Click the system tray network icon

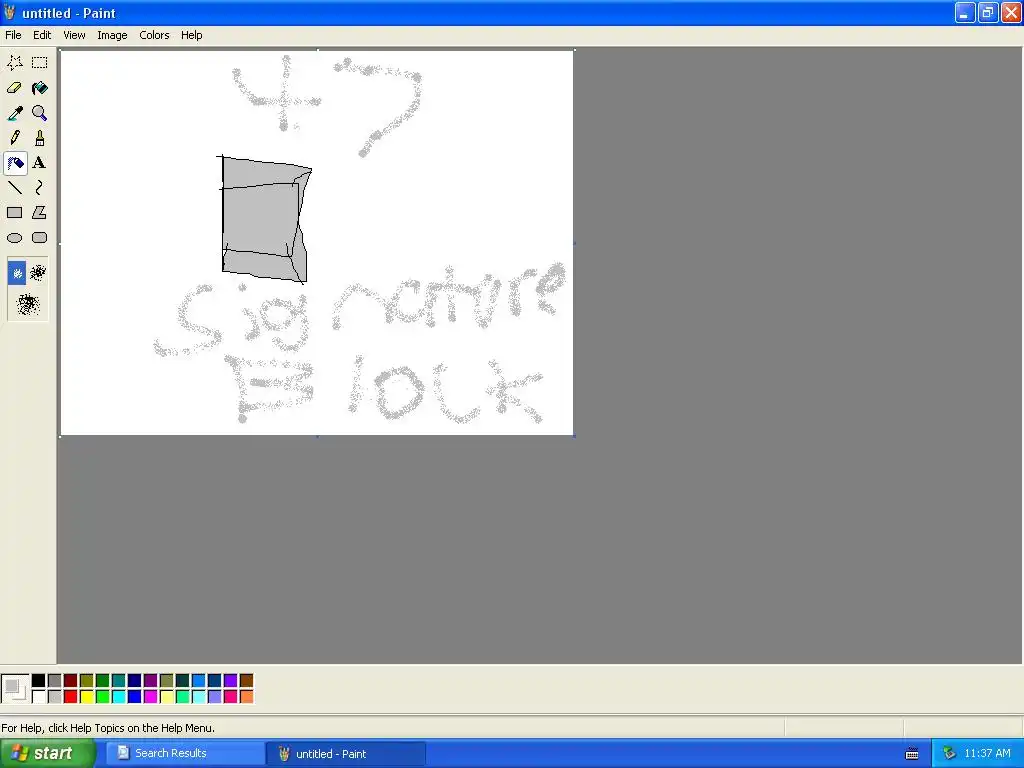(x=949, y=754)
